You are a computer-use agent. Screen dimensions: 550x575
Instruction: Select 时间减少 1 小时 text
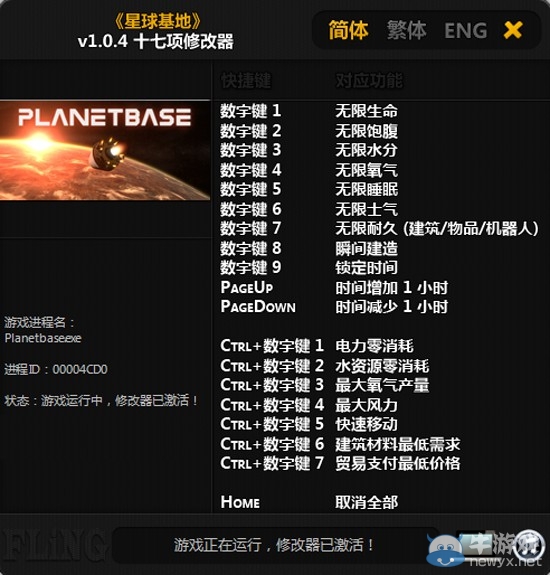392,307
